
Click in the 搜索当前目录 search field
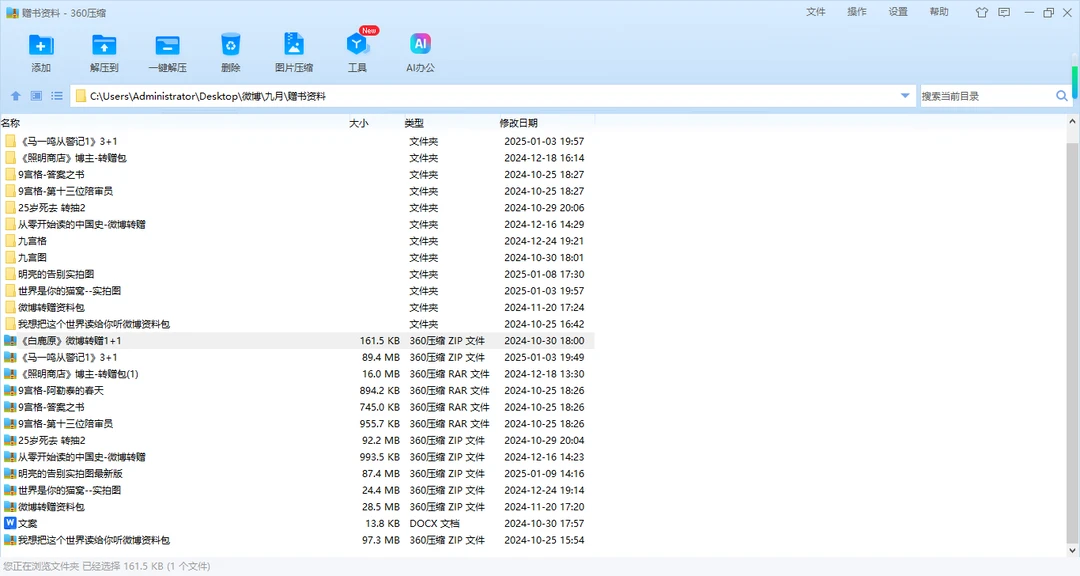pyautogui.click(x=986, y=96)
